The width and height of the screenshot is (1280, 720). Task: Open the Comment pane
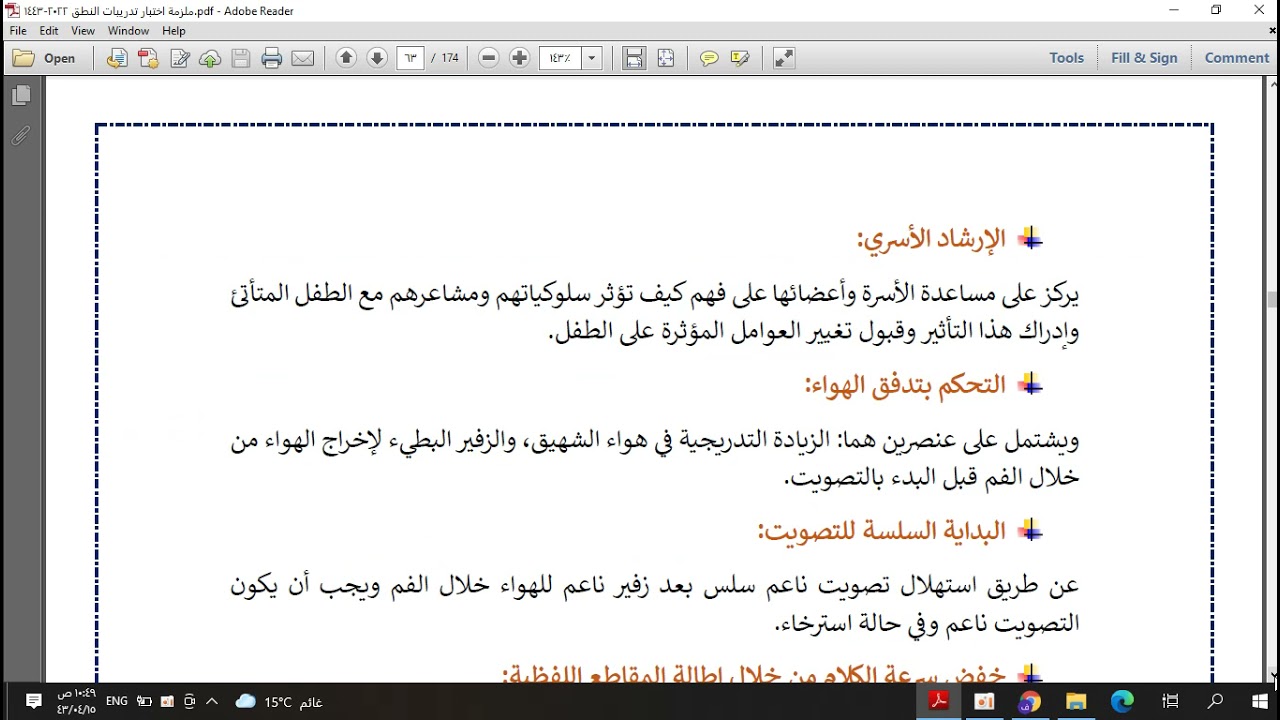click(x=1237, y=58)
